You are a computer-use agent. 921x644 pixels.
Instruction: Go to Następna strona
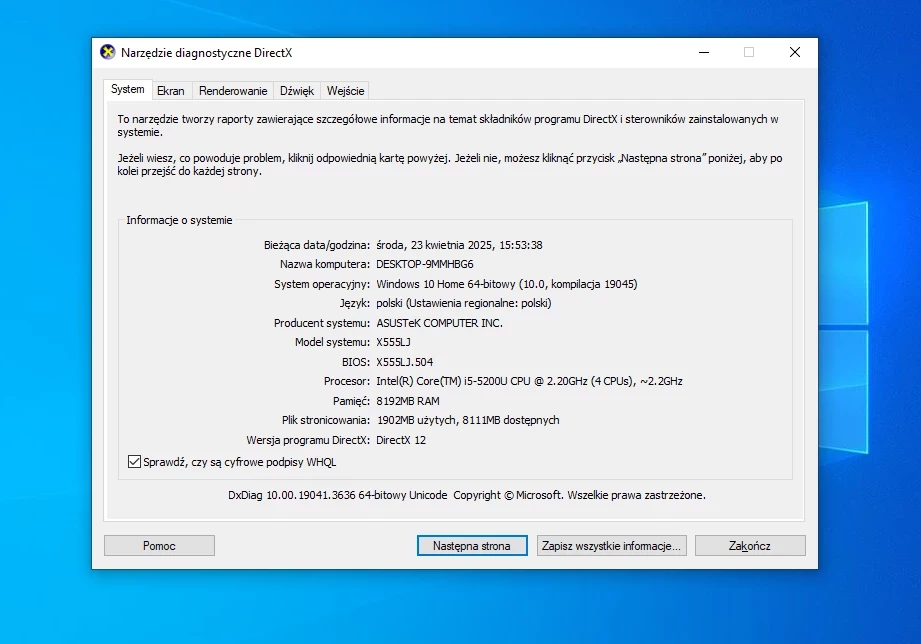pos(472,546)
